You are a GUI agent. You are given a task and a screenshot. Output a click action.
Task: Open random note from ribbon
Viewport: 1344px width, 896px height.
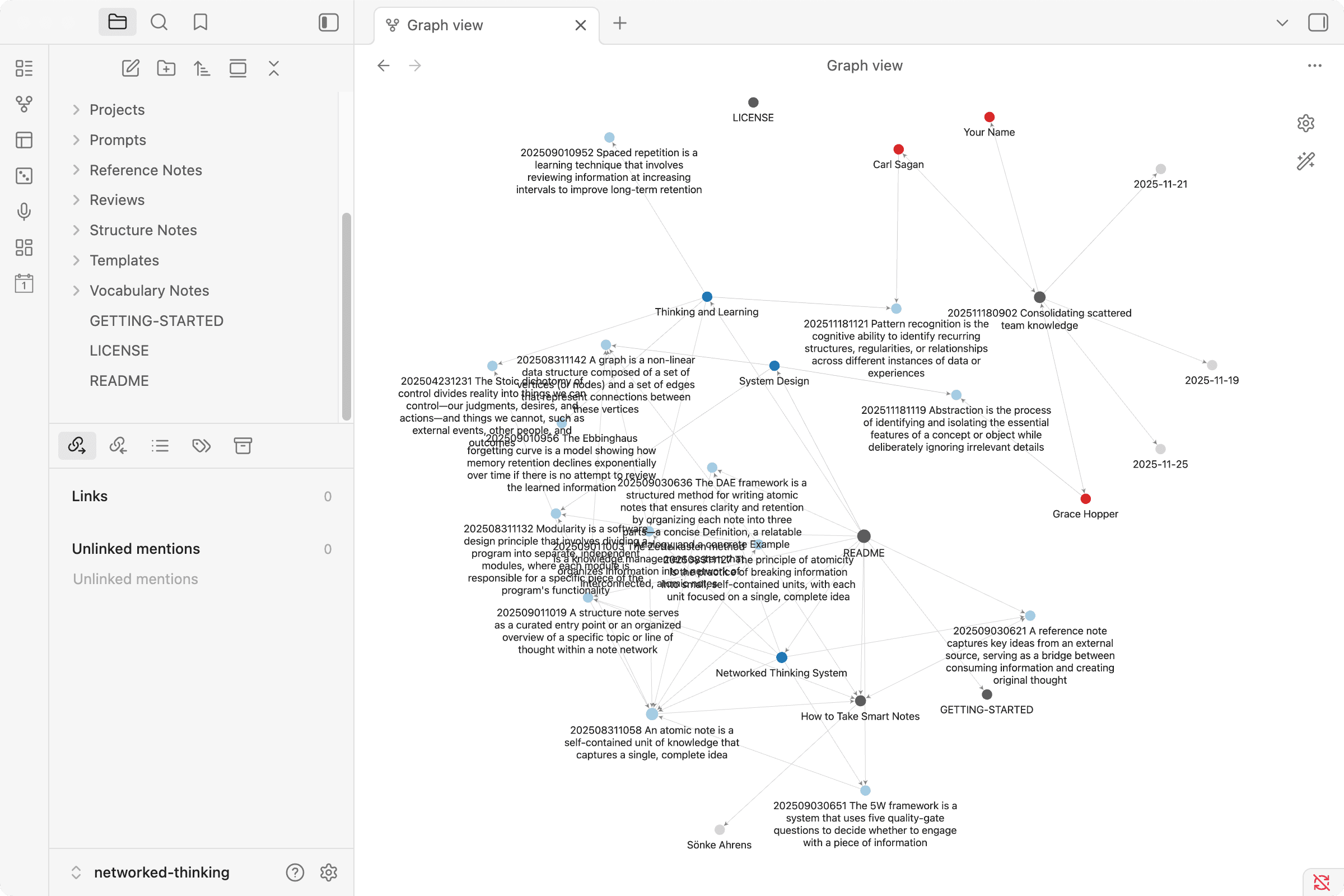coord(24,176)
